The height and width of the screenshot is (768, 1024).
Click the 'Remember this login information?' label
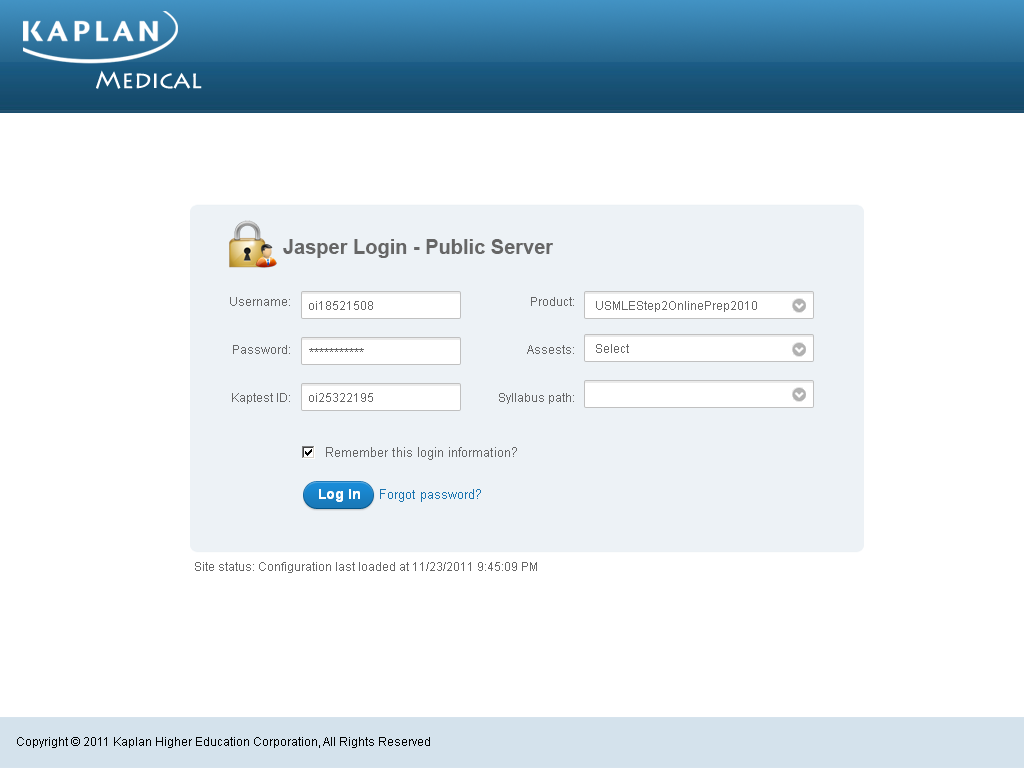click(421, 453)
